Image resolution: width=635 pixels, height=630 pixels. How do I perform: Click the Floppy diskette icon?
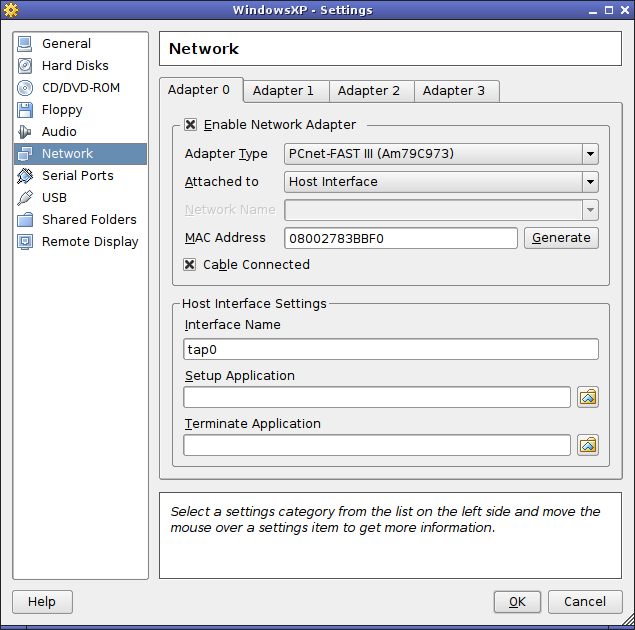(x=24, y=110)
